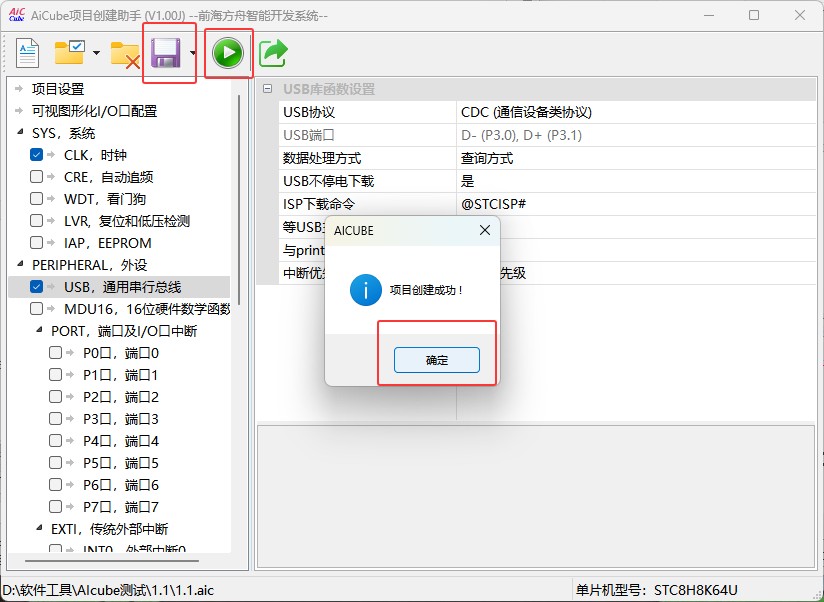Image resolution: width=824 pixels, height=602 pixels.
Task: Collapse the SYS 系统 tree node
Action: click(x=20, y=132)
